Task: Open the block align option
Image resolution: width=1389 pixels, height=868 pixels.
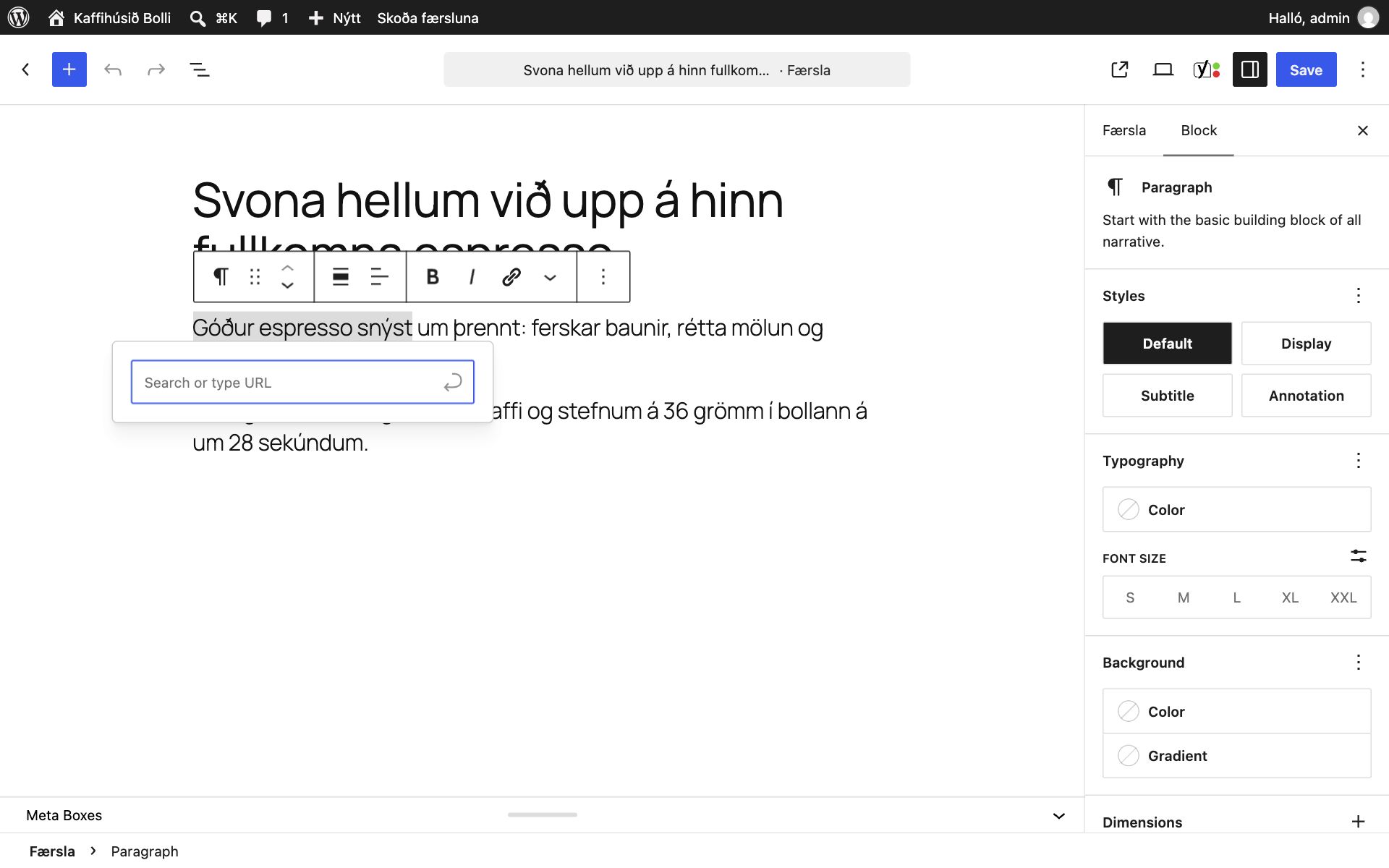Action: (341, 276)
